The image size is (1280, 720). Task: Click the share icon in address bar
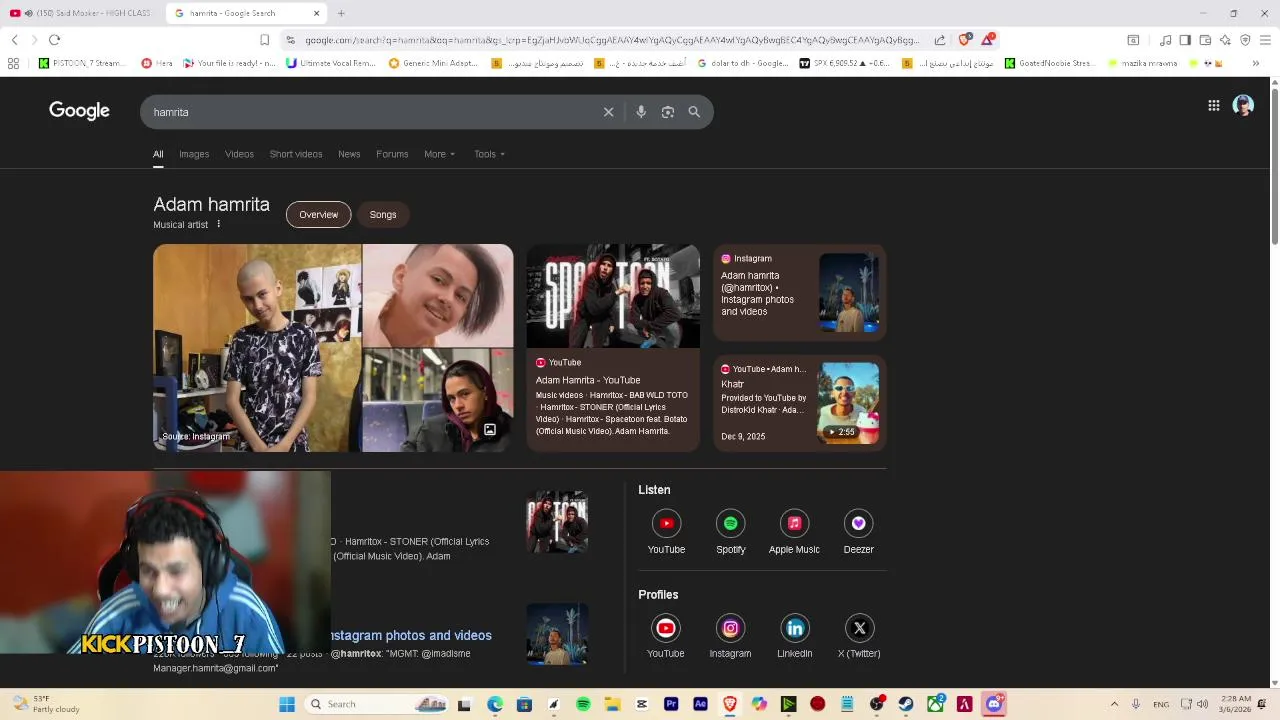click(940, 40)
